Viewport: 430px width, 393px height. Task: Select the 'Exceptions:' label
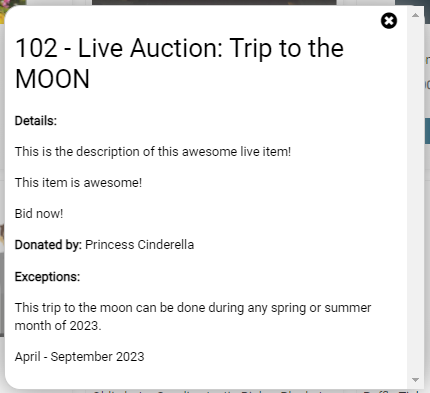(x=47, y=277)
